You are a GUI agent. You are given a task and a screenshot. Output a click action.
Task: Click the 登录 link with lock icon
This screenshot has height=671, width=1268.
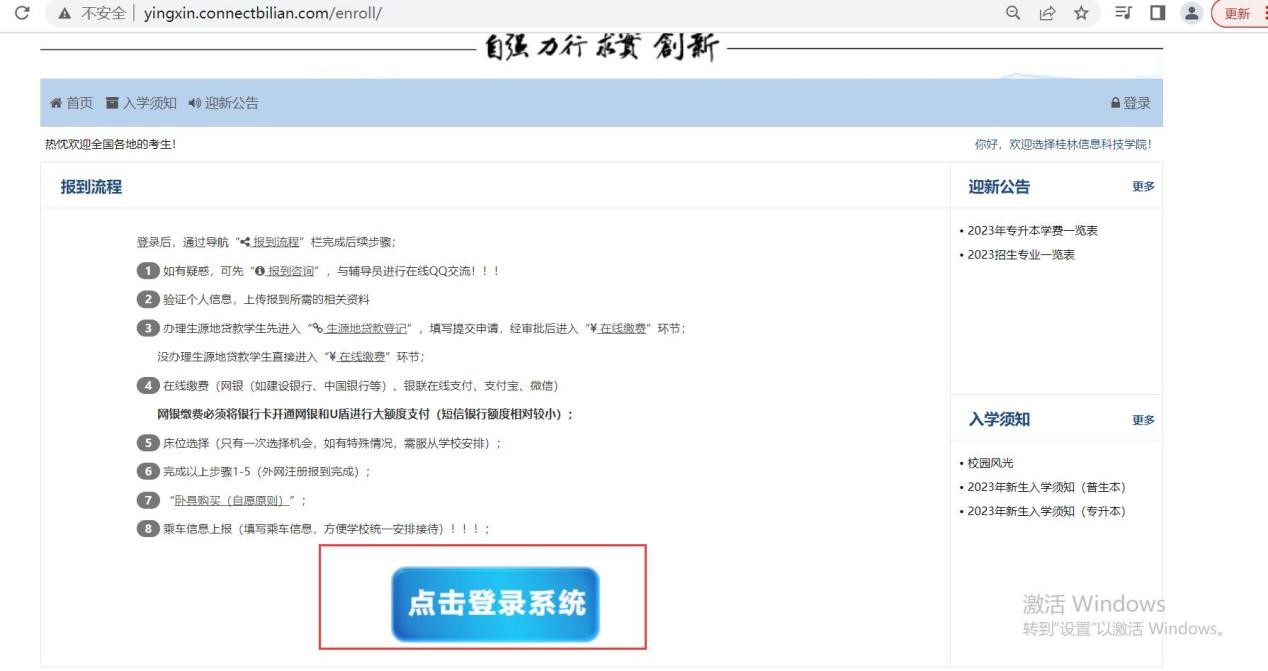pos(1130,103)
